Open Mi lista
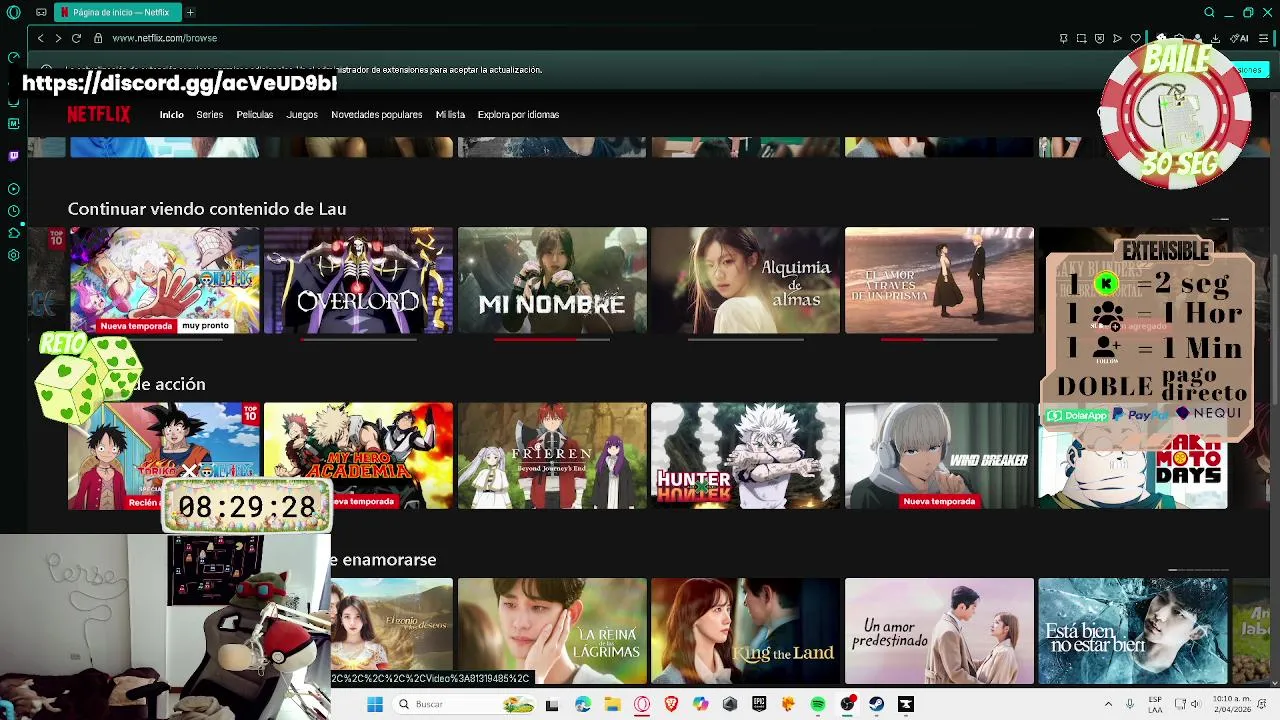This screenshot has height=720, width=1280. [x=450, y=114]
